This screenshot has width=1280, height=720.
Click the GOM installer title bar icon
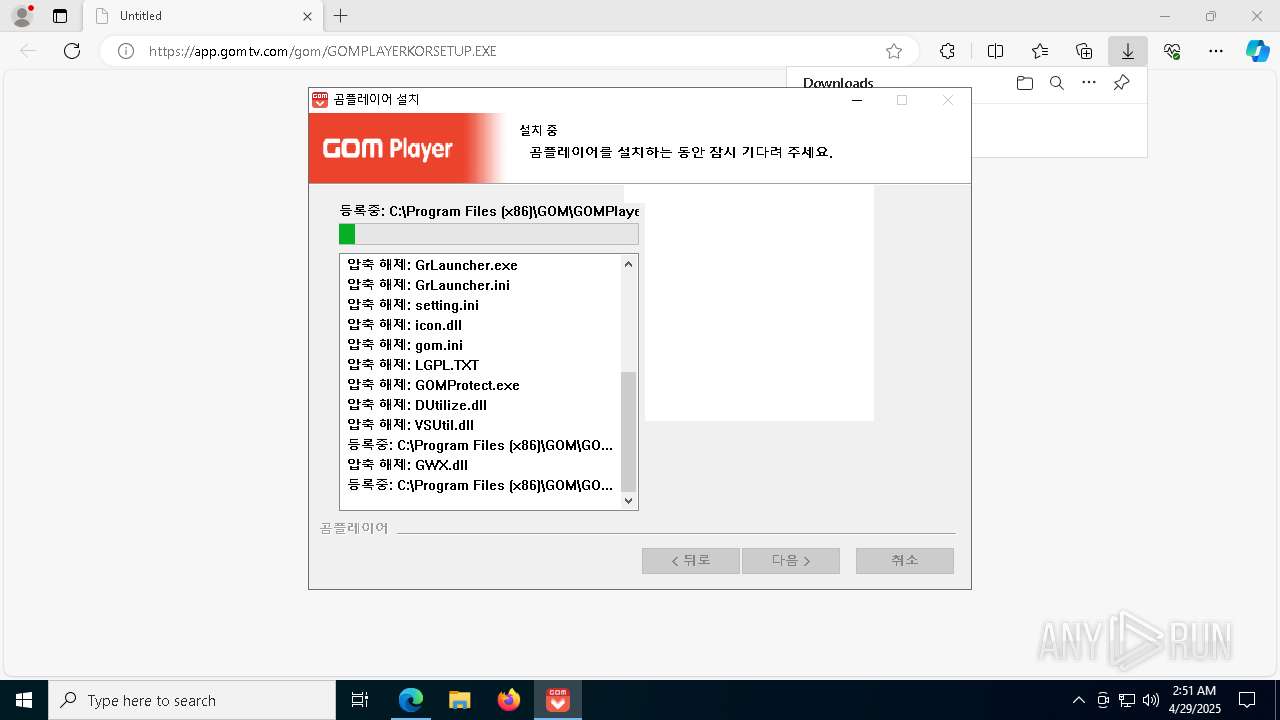[320, 100]
